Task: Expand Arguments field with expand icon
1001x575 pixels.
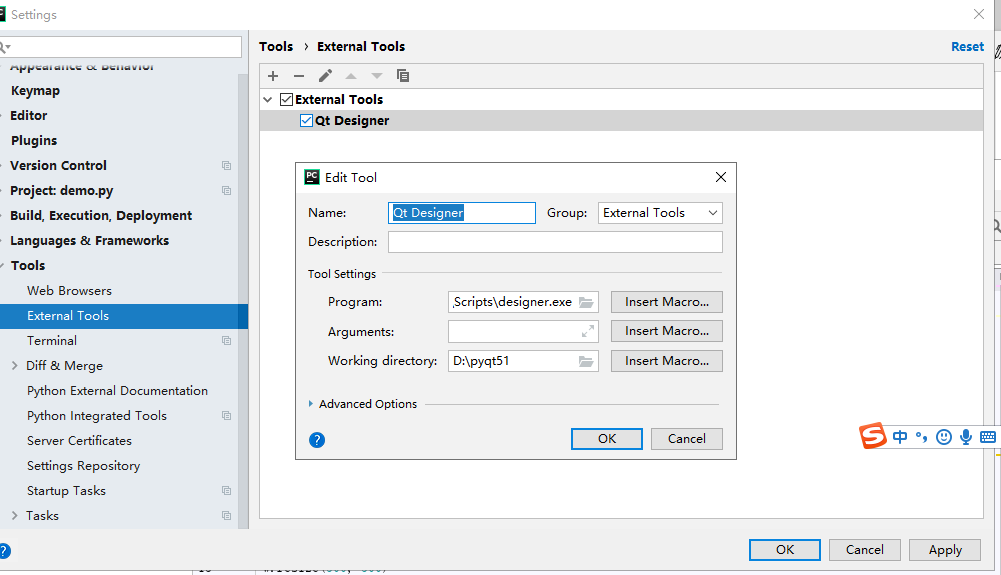Action: 588,331
